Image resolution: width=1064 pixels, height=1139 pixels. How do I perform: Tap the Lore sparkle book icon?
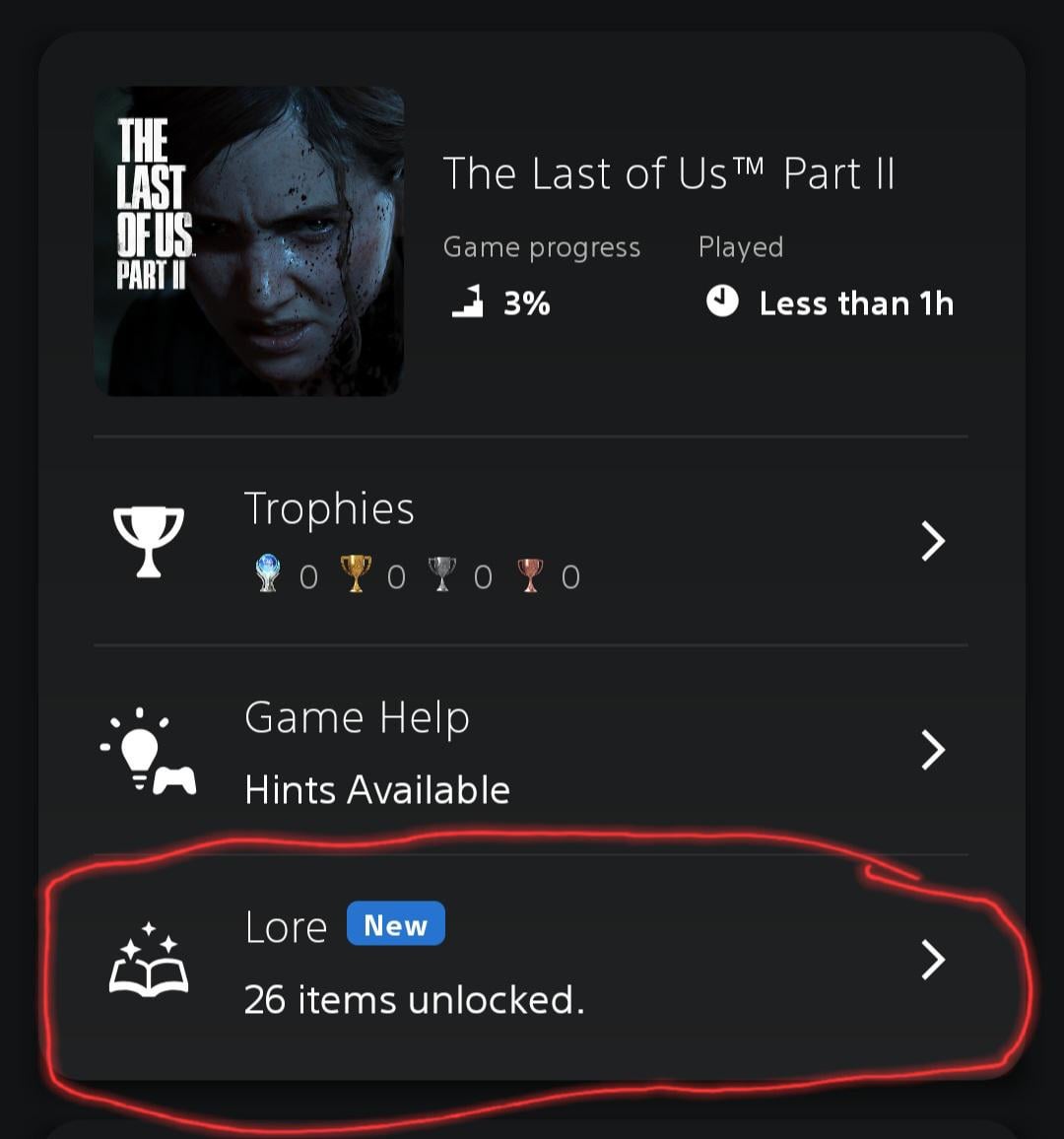point(148,961)
